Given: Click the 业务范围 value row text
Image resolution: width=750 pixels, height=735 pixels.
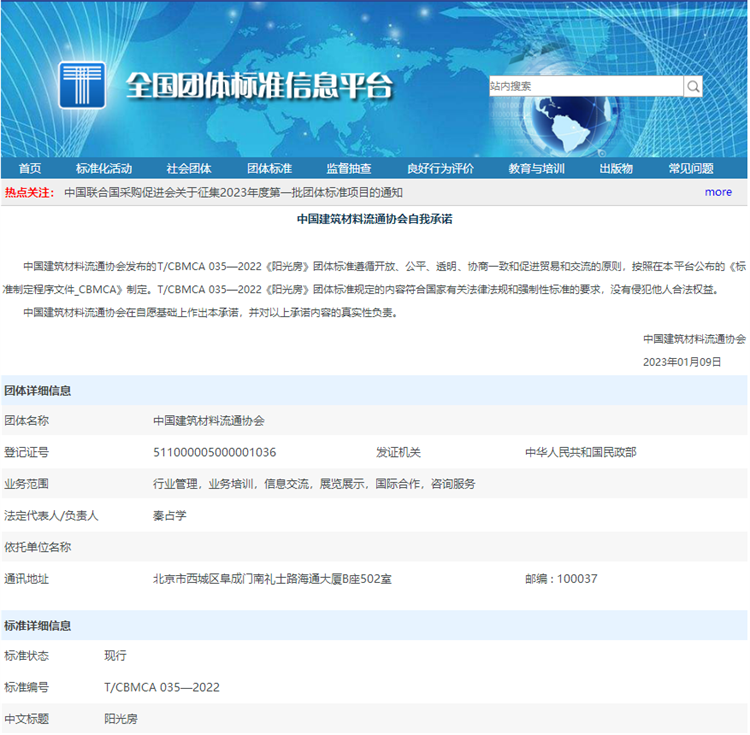Looking at the screenshot, I should [x=314, y=484].
